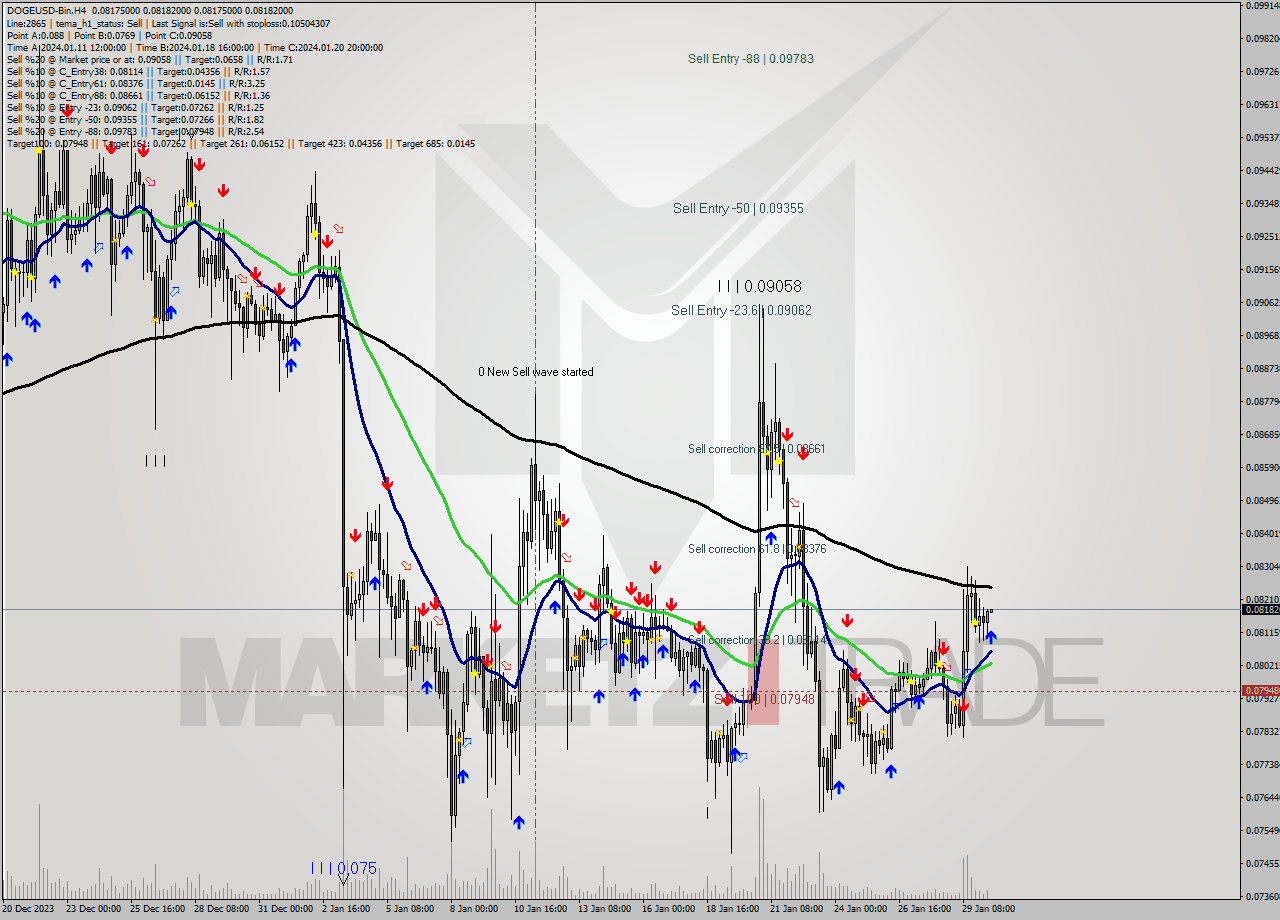The image size is (1280, 920).
Task: Click the 0.08304 price axis label
Action: 1263,566
